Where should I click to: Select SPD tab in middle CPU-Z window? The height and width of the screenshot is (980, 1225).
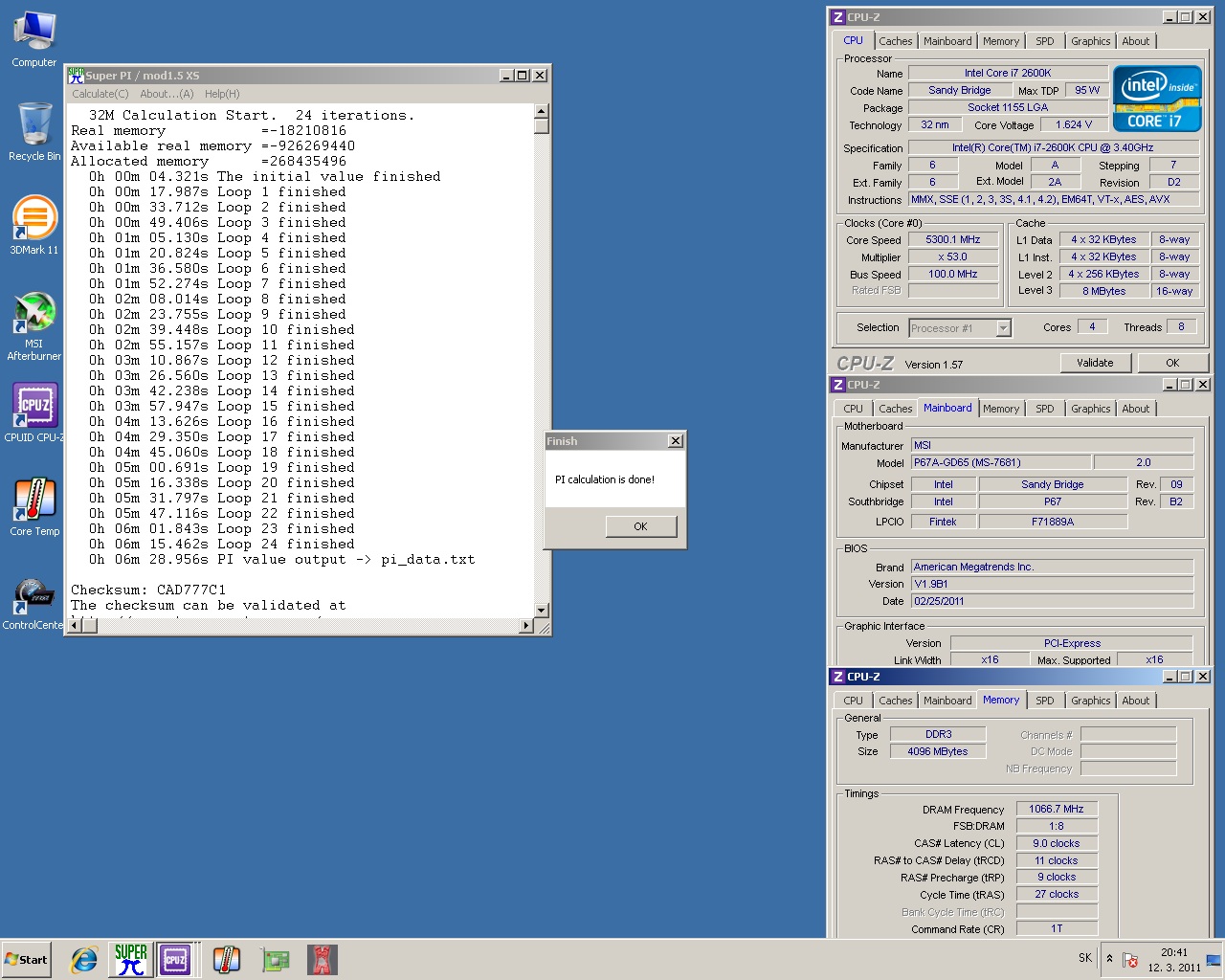point(1045,409)
